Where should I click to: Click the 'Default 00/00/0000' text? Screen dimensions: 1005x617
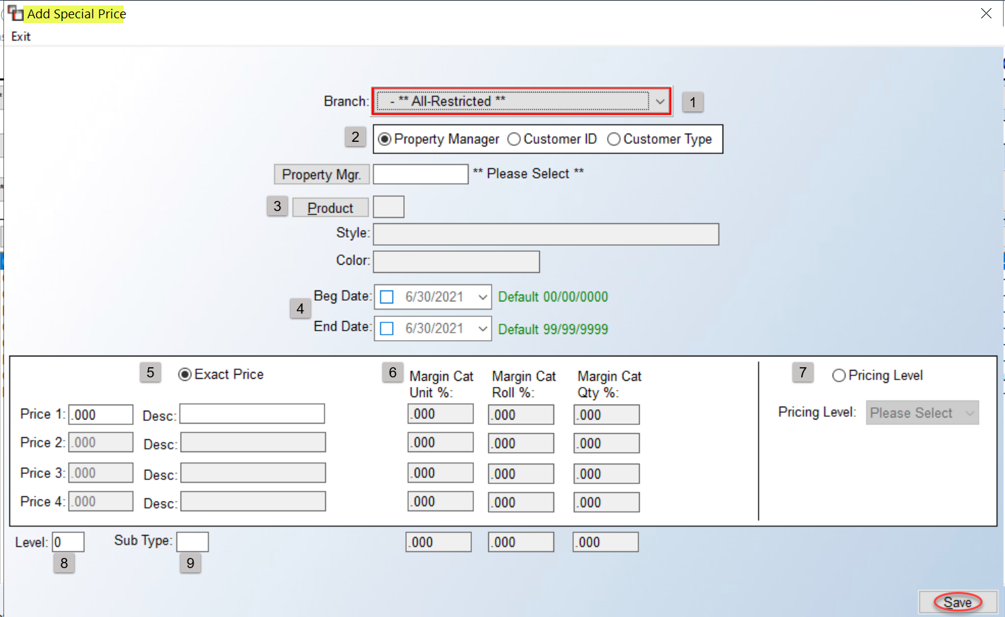pyautogui.click(x=553, y=297)
